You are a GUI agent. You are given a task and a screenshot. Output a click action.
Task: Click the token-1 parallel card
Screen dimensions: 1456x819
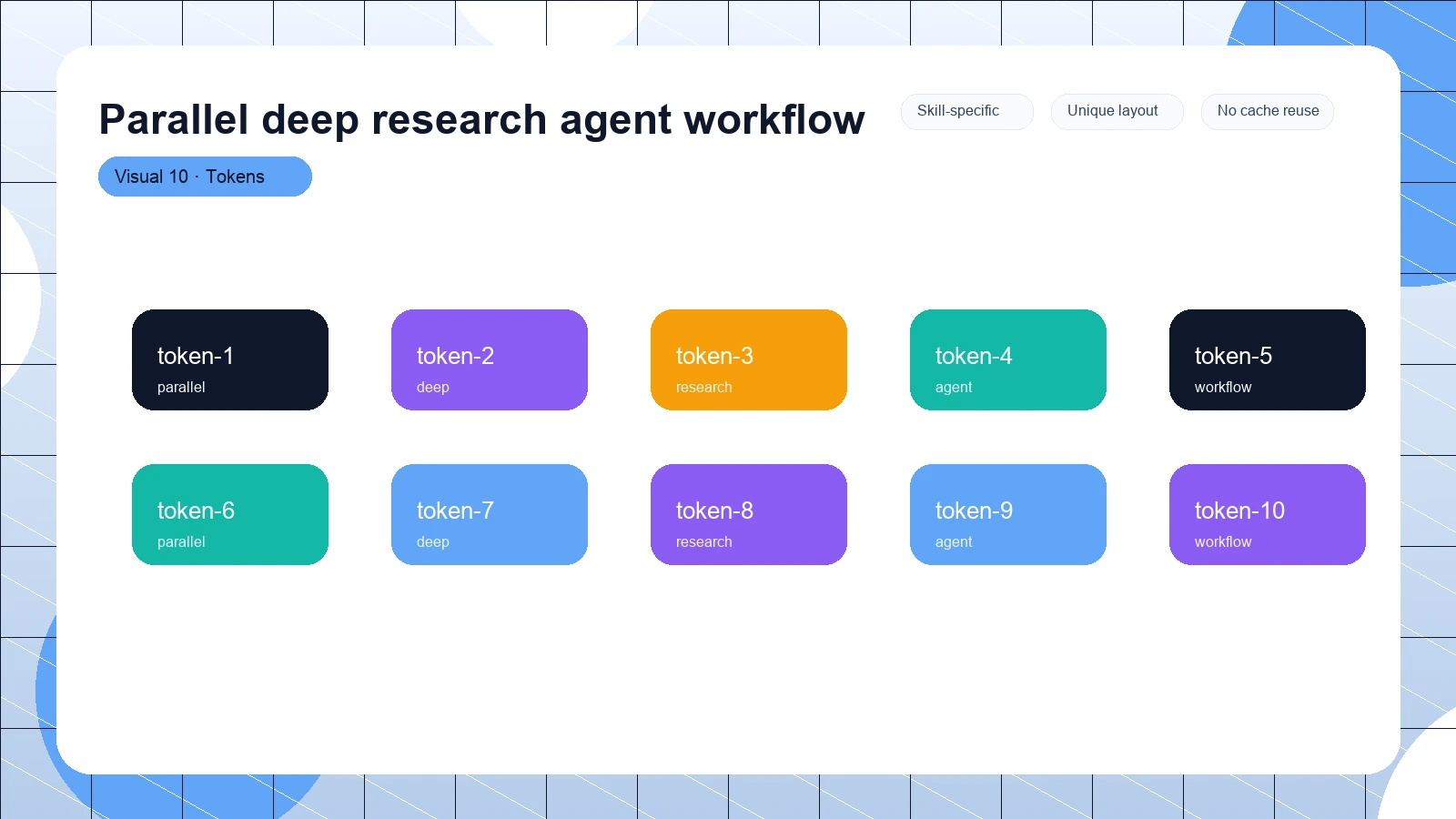230,359
